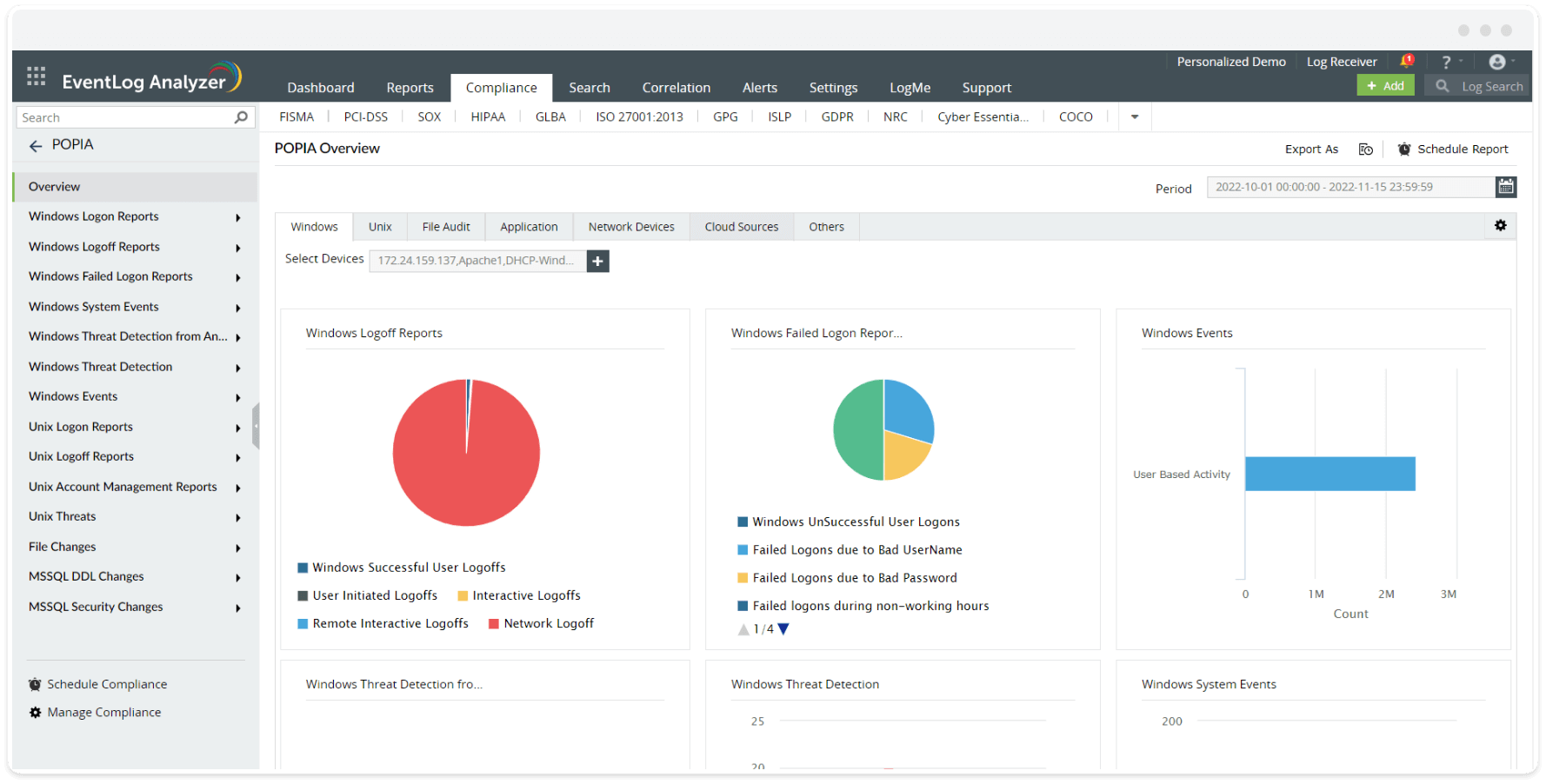This screenshot has height=784, width=1546.
Task: Open the Period calendar picker icon
Action: (1506, 187)
